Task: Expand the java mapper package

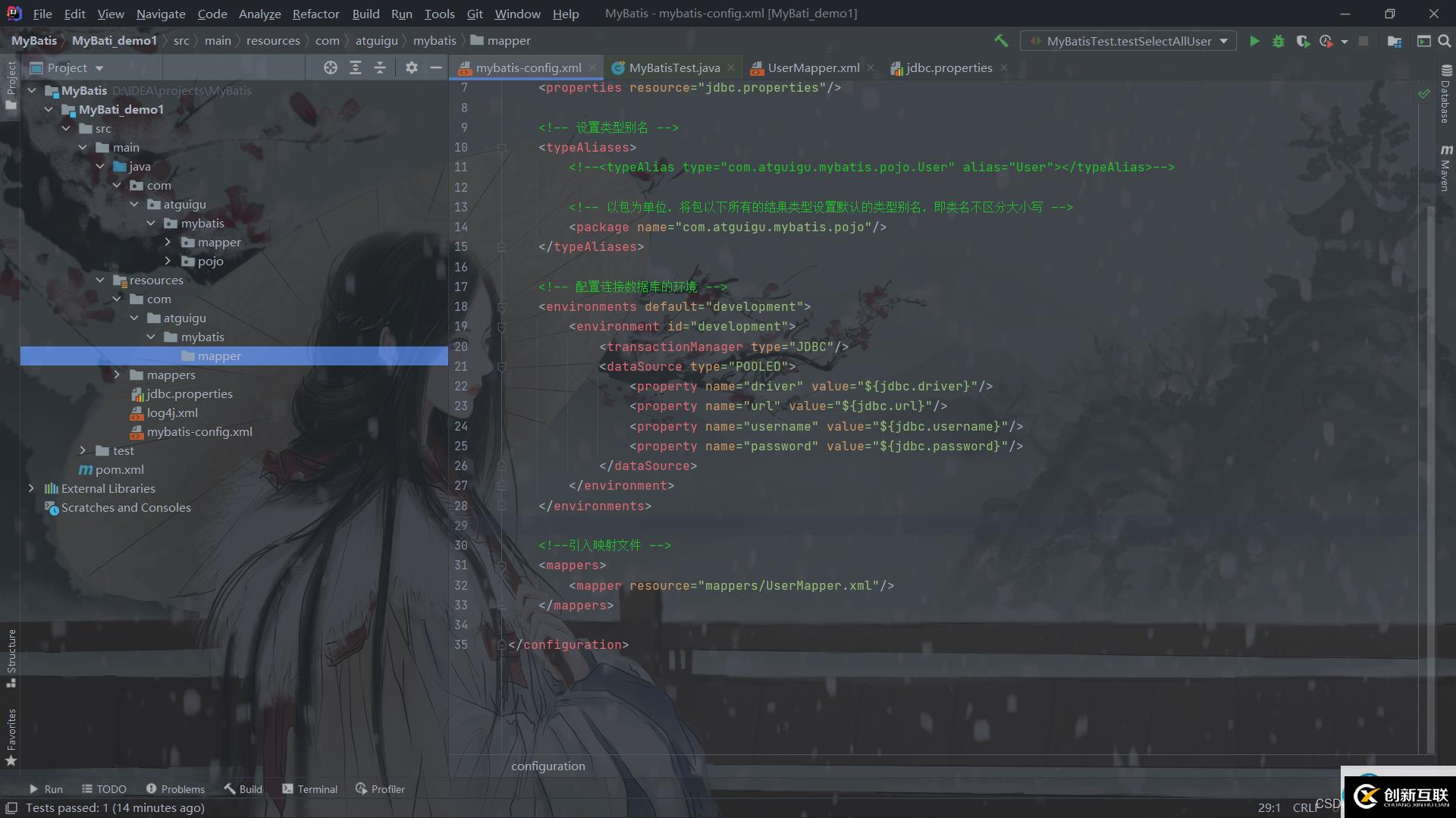Action: 168,242
